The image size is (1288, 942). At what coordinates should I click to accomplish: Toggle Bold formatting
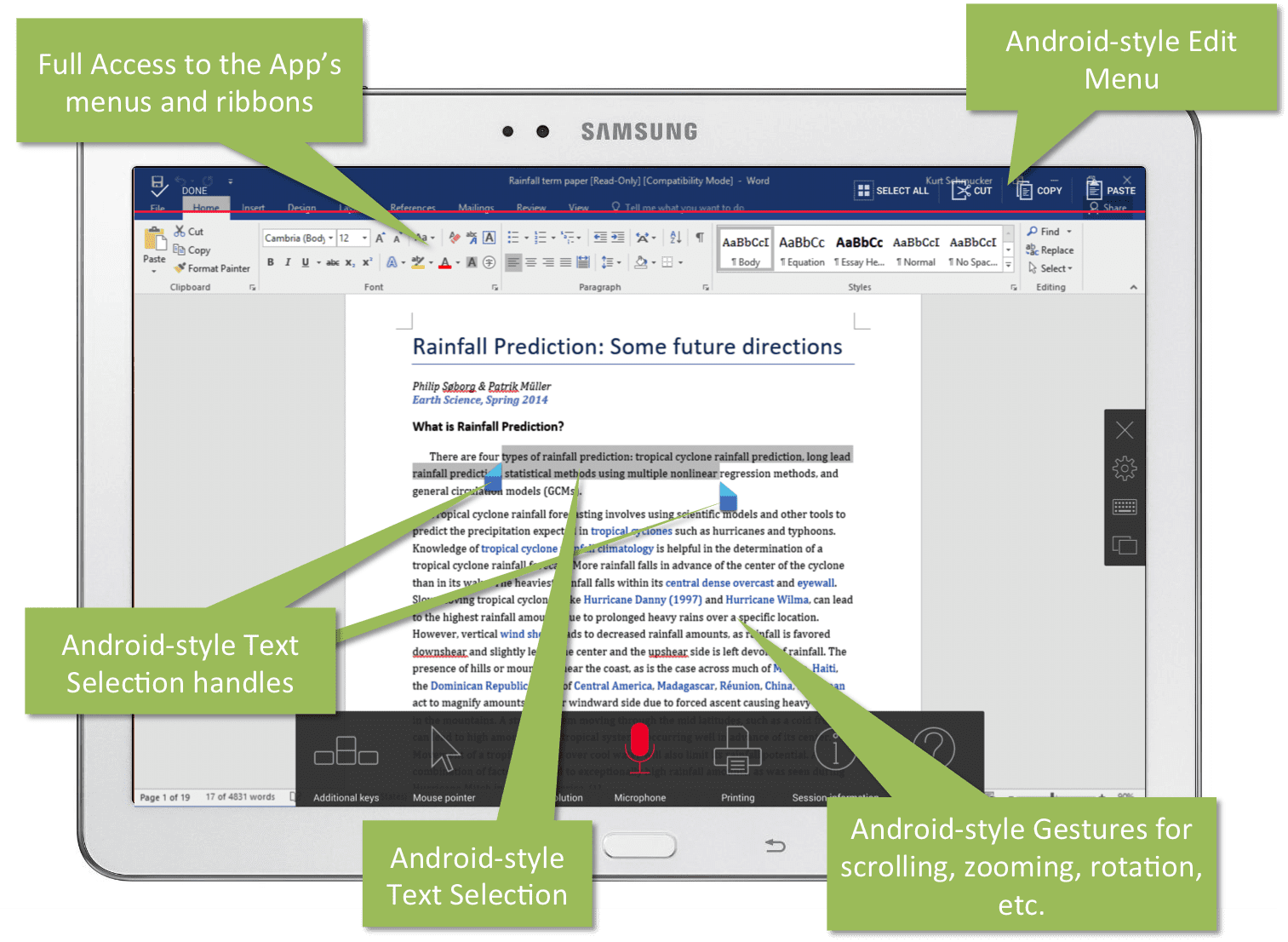[271, 262]
